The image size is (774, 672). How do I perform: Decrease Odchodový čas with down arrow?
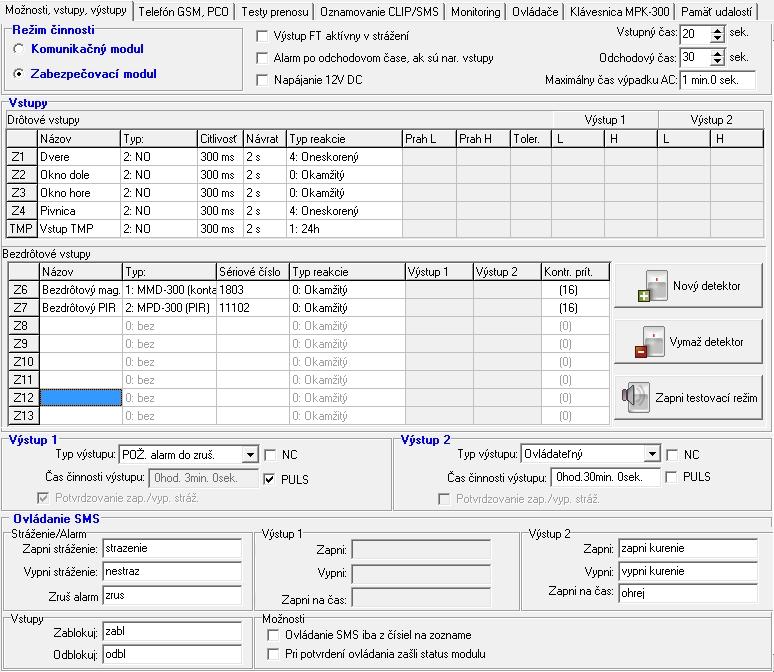tap(718, 62)
